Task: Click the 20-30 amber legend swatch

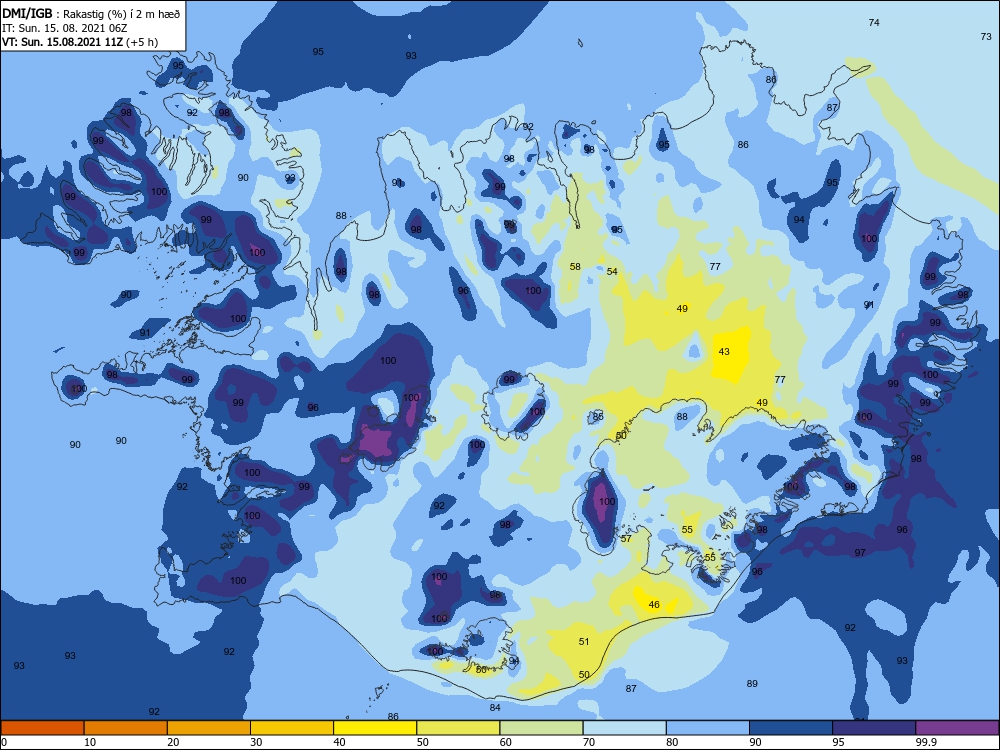Action: pos(209,728)
